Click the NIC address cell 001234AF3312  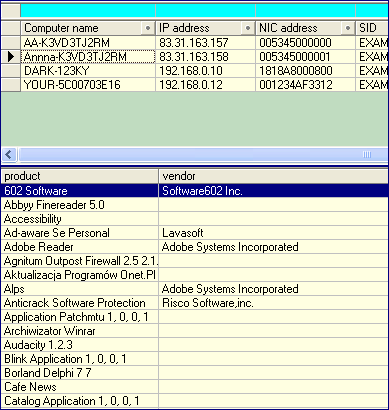305,85
